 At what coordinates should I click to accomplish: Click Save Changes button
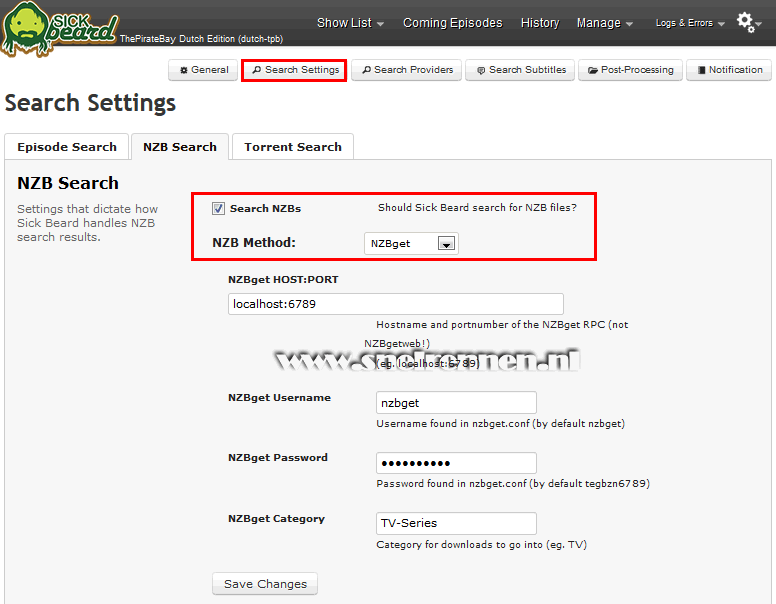click(x=265, y=584)
